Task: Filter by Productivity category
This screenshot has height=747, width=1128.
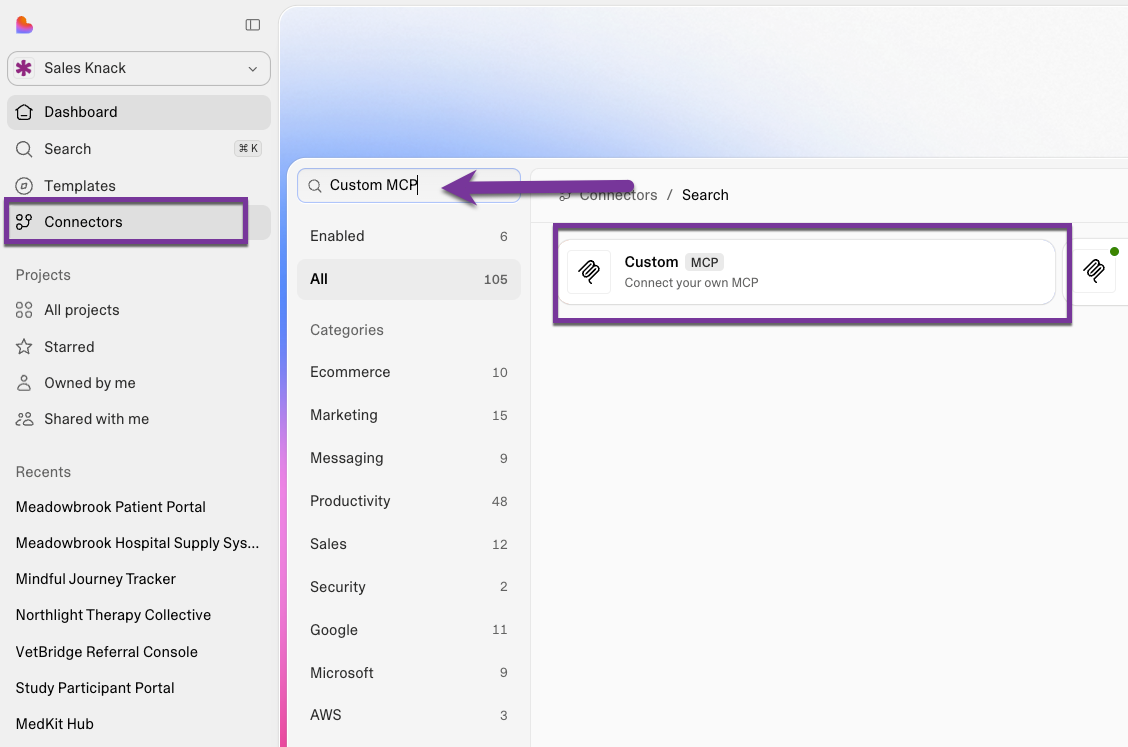Action: point(409,501)
